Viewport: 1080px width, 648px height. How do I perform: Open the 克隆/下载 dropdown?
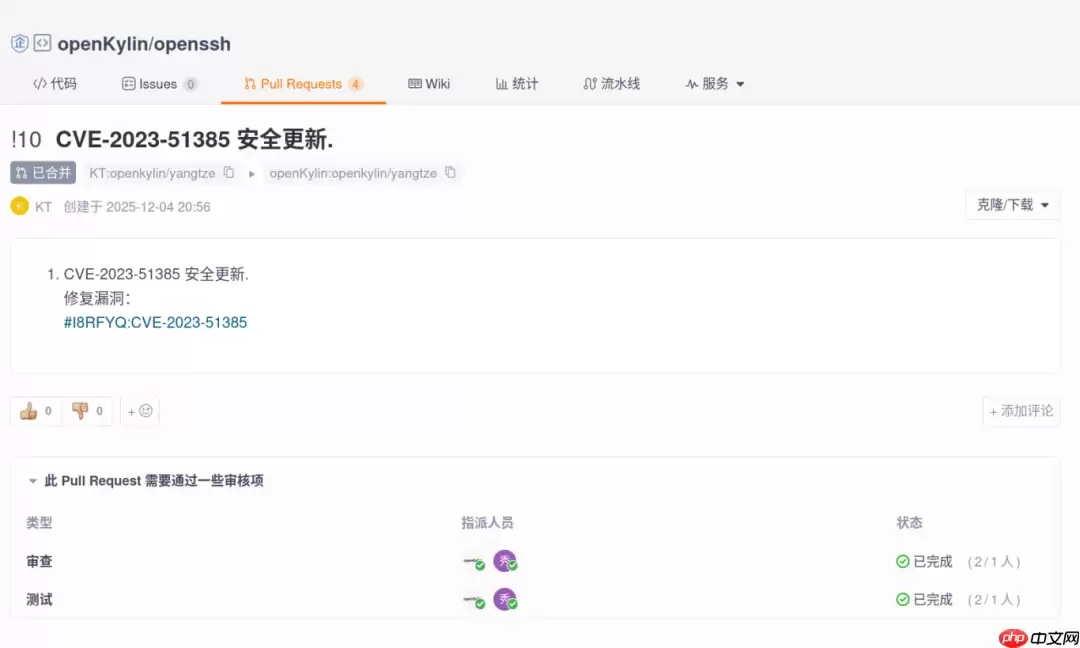(1012, 205)
